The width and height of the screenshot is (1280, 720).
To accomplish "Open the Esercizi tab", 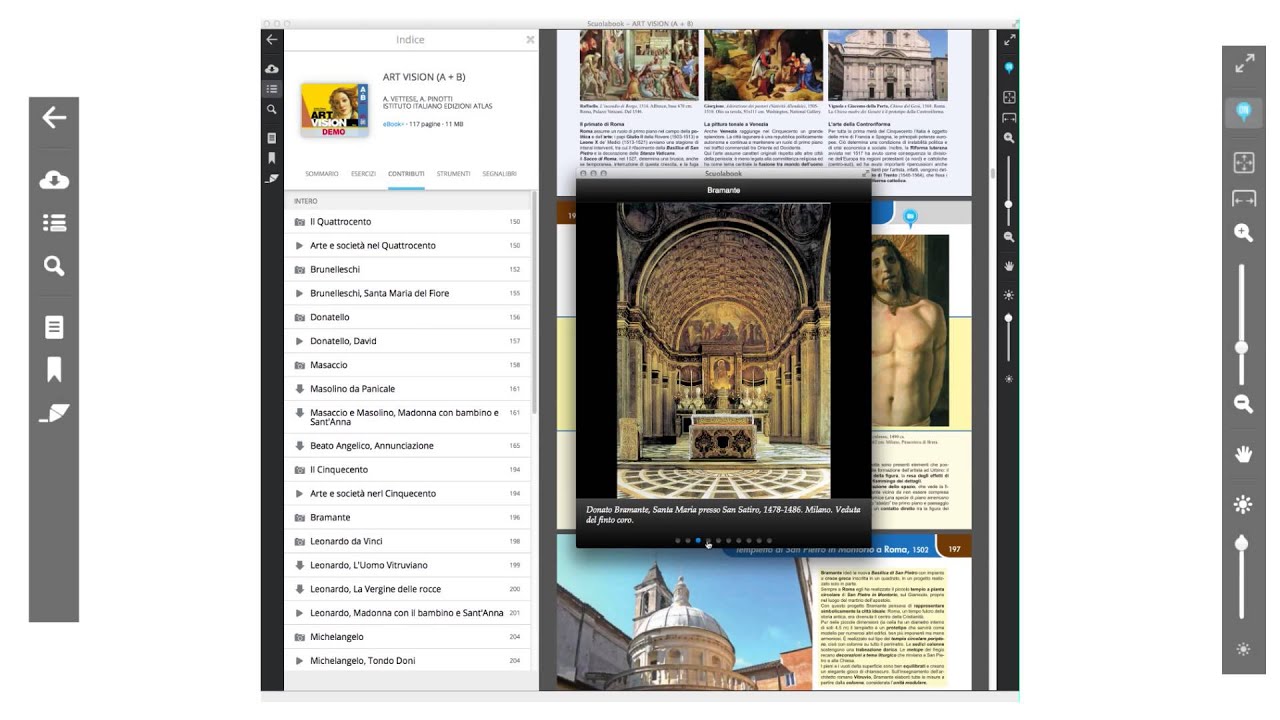I will pos(363,174).
